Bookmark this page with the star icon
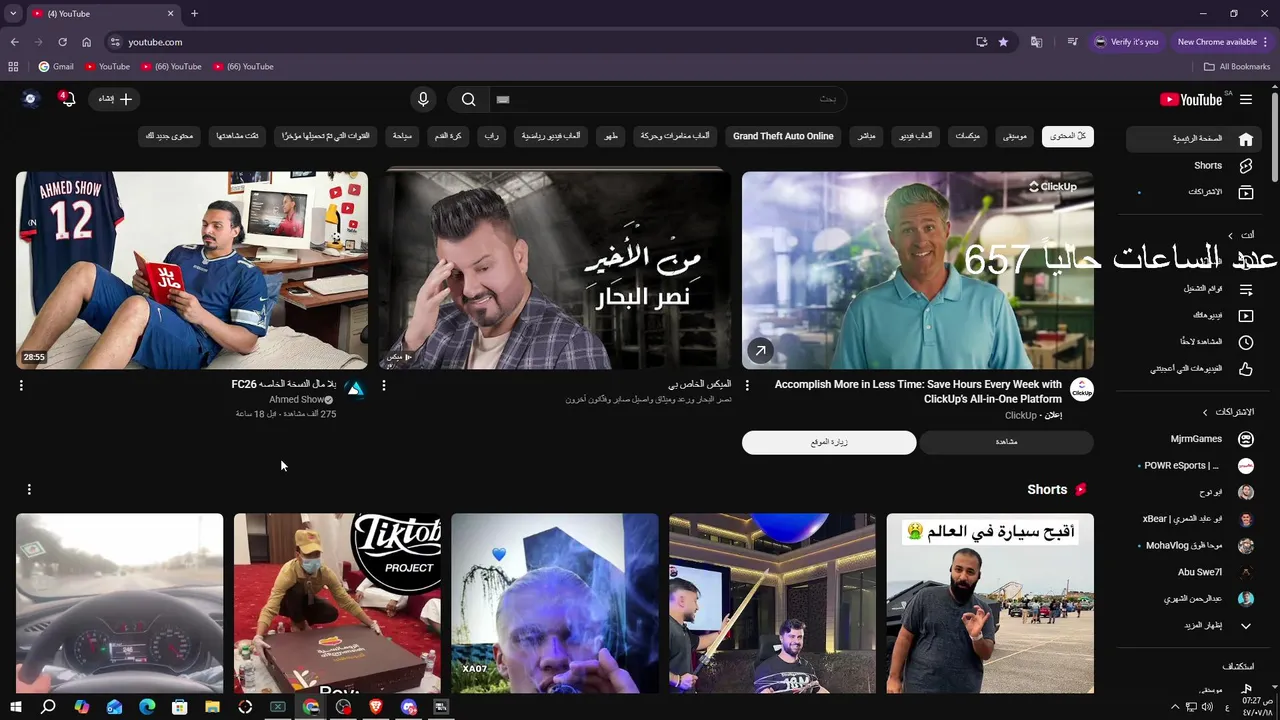This screenshot has width=1280, height=720. tap(1003, 42)
